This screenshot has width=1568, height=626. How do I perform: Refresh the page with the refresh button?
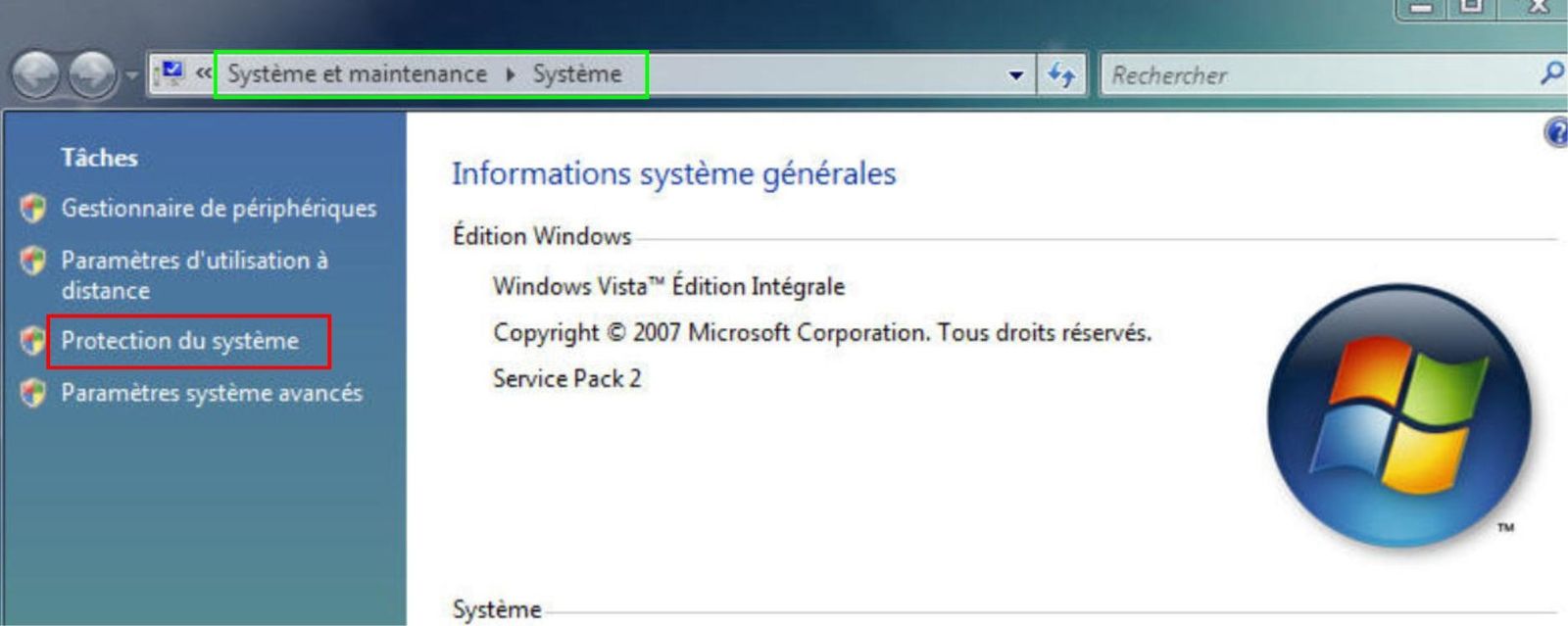point(1061,74)
